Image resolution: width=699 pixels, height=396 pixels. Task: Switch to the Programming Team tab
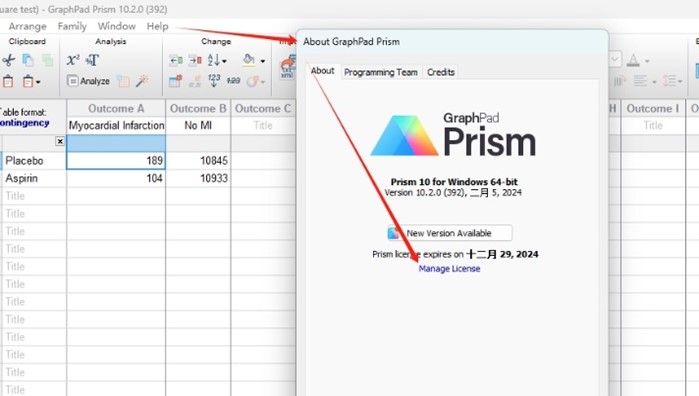[381, 72]
